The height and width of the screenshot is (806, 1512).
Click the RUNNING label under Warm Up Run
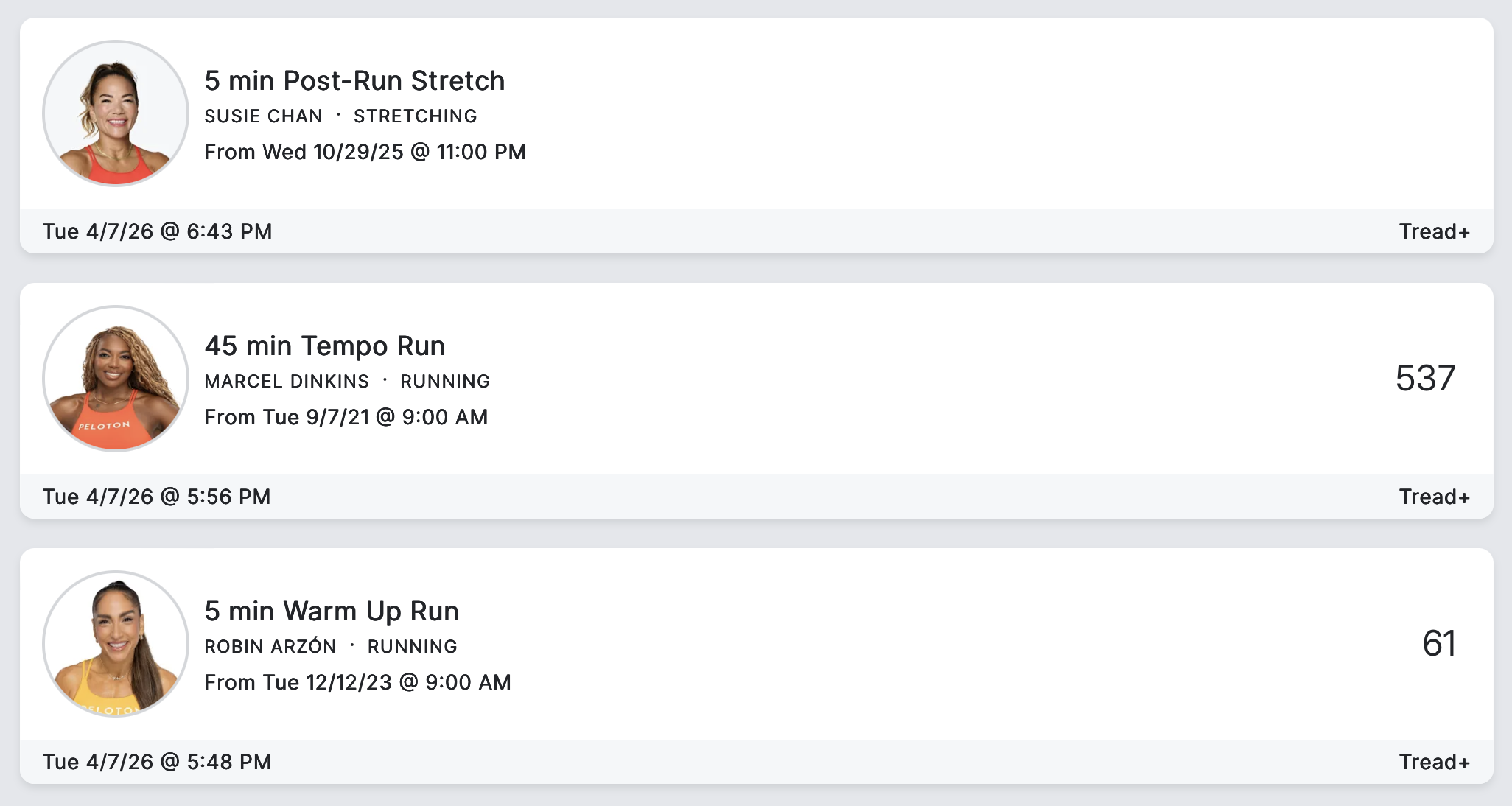412,647
